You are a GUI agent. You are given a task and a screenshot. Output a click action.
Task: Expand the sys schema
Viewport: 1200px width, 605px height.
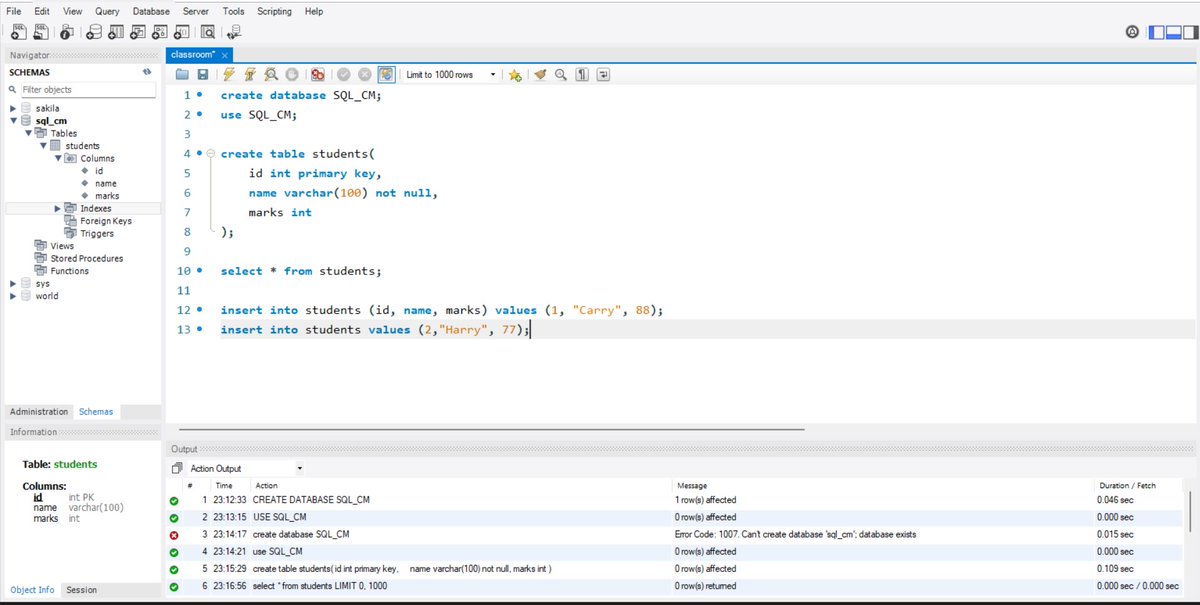click(x=13, y=283)
